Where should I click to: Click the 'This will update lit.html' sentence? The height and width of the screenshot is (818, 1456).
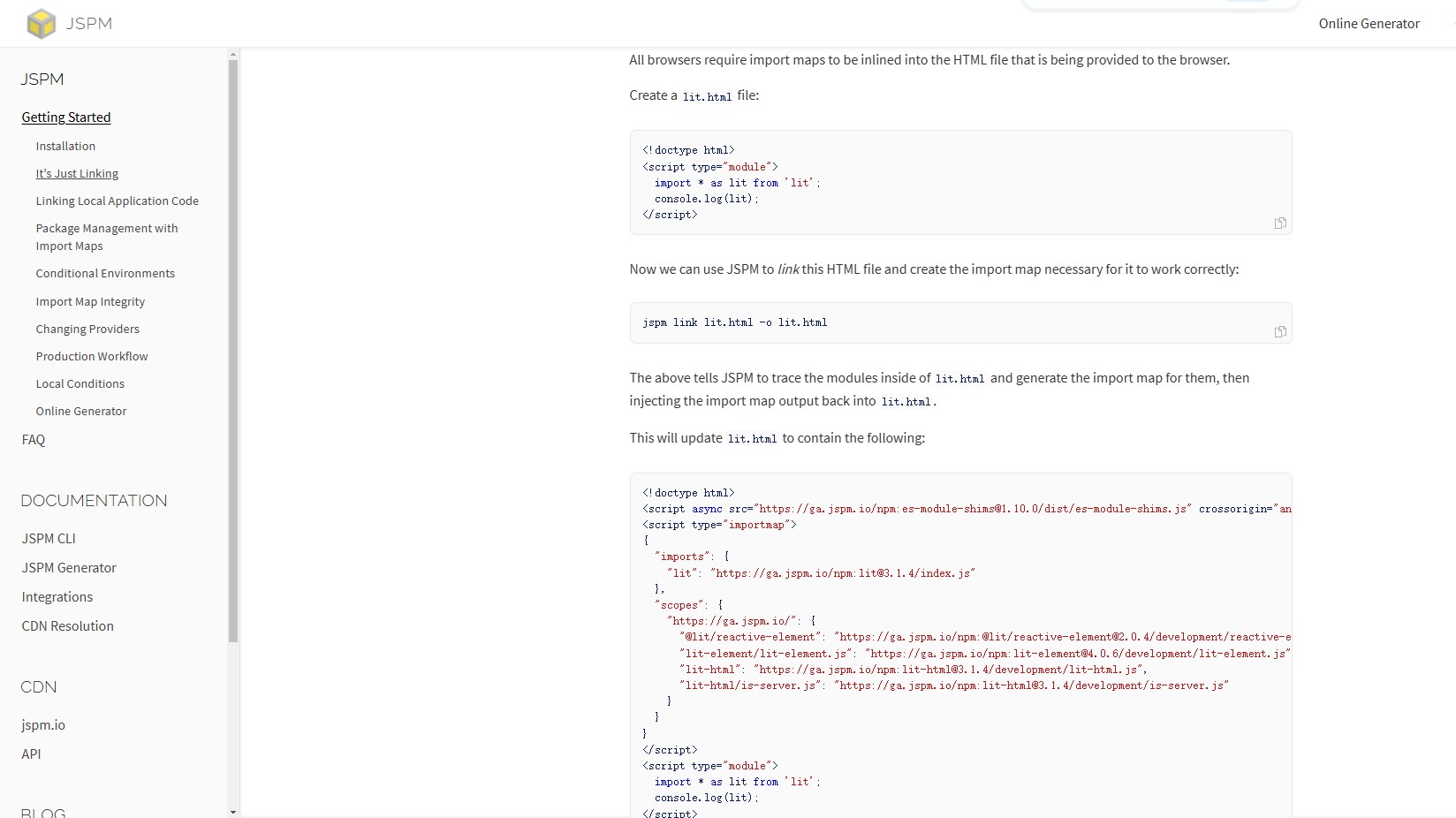[x=777, y=438]
